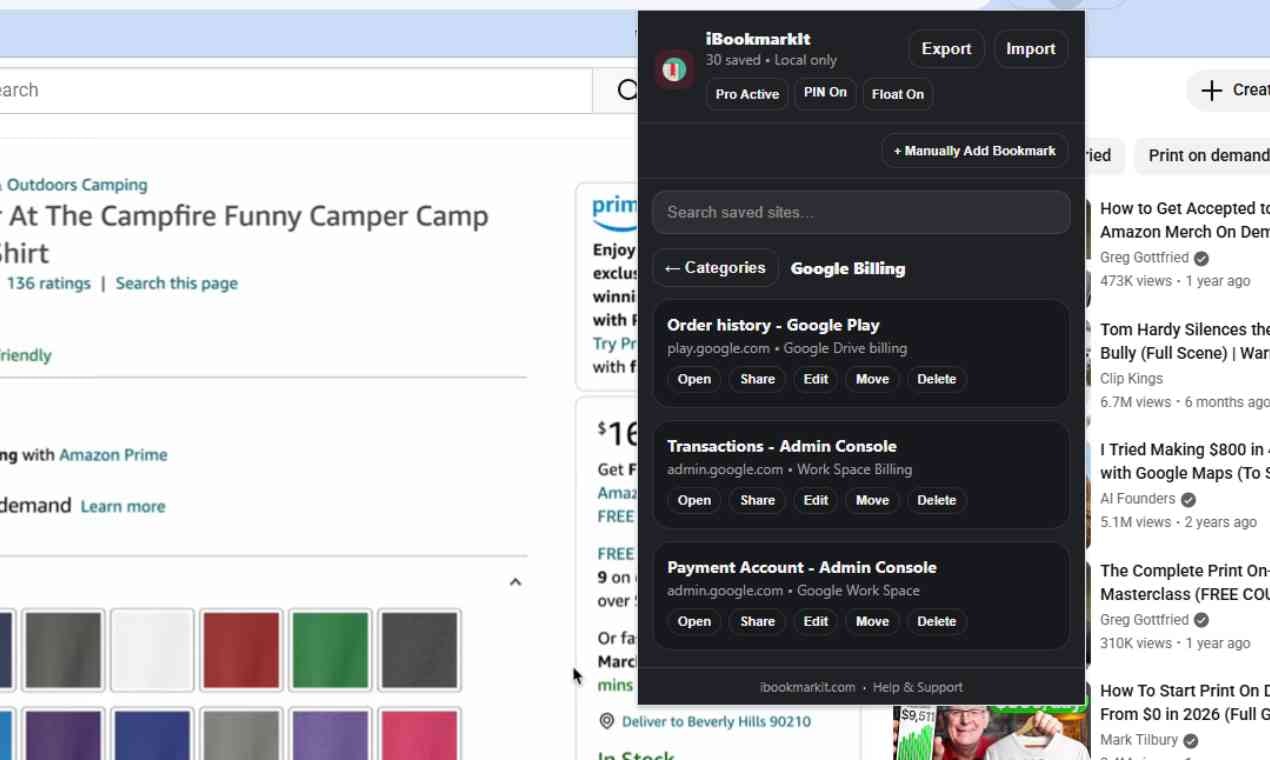Image resolution: width=1270 pixels, height=760 pixels.
Task: Click Mark Tilbury's verified checkmark
Action: pos(1189,740)
